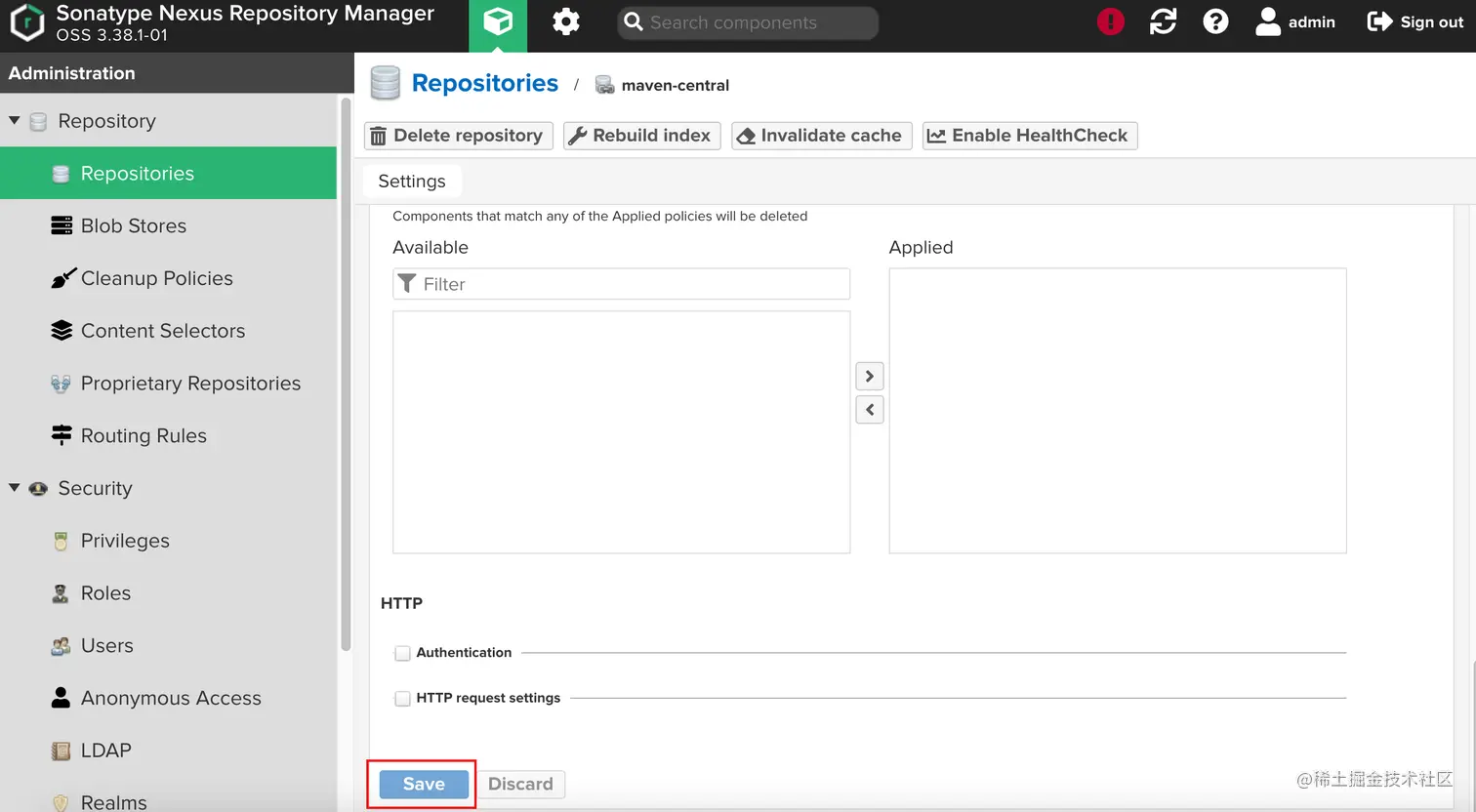
Task: Click the Blob Stores server icon
Action: pyautogui.click(x=61, y=225)
